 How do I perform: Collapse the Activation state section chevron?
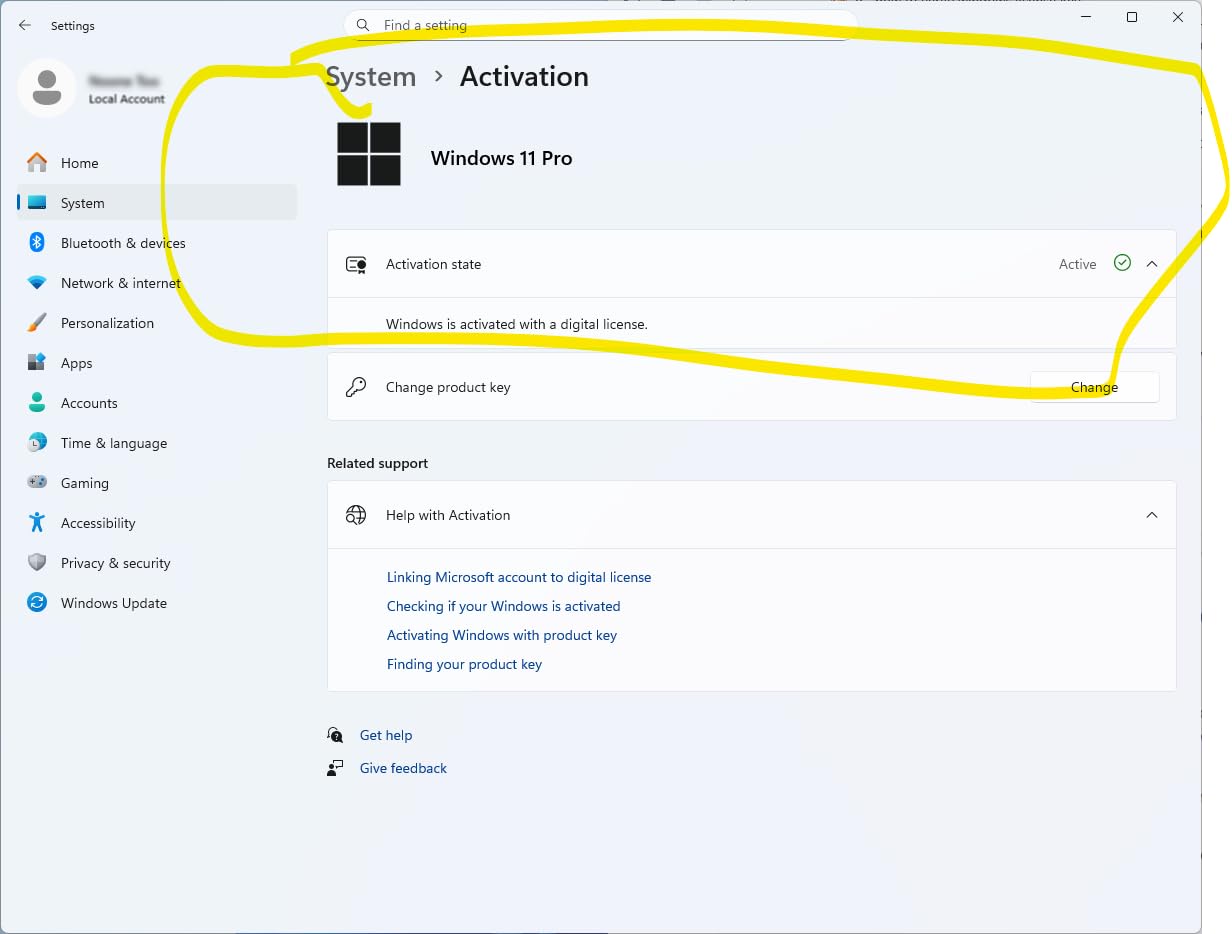coord(1152,264)
